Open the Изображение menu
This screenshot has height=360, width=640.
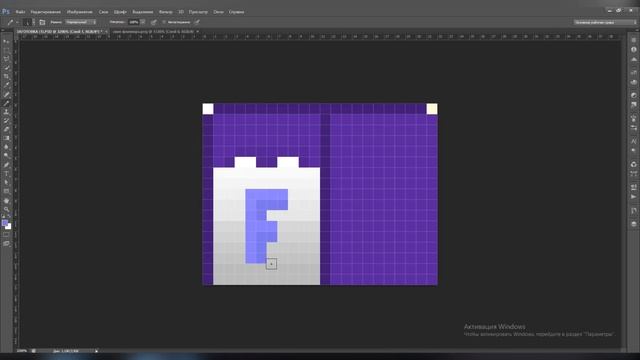[80, 12]
